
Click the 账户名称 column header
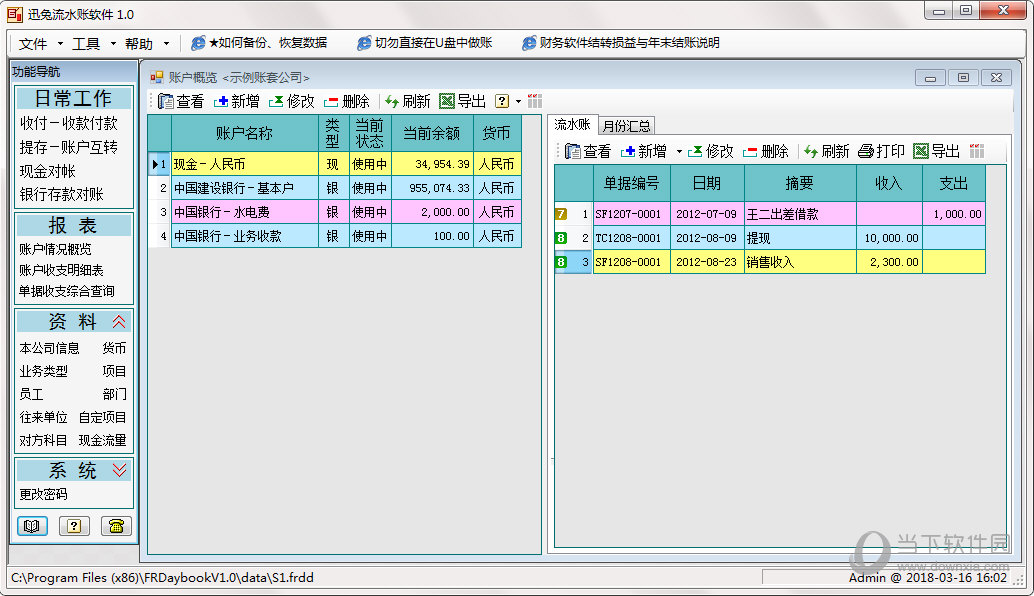click(245, 133)
